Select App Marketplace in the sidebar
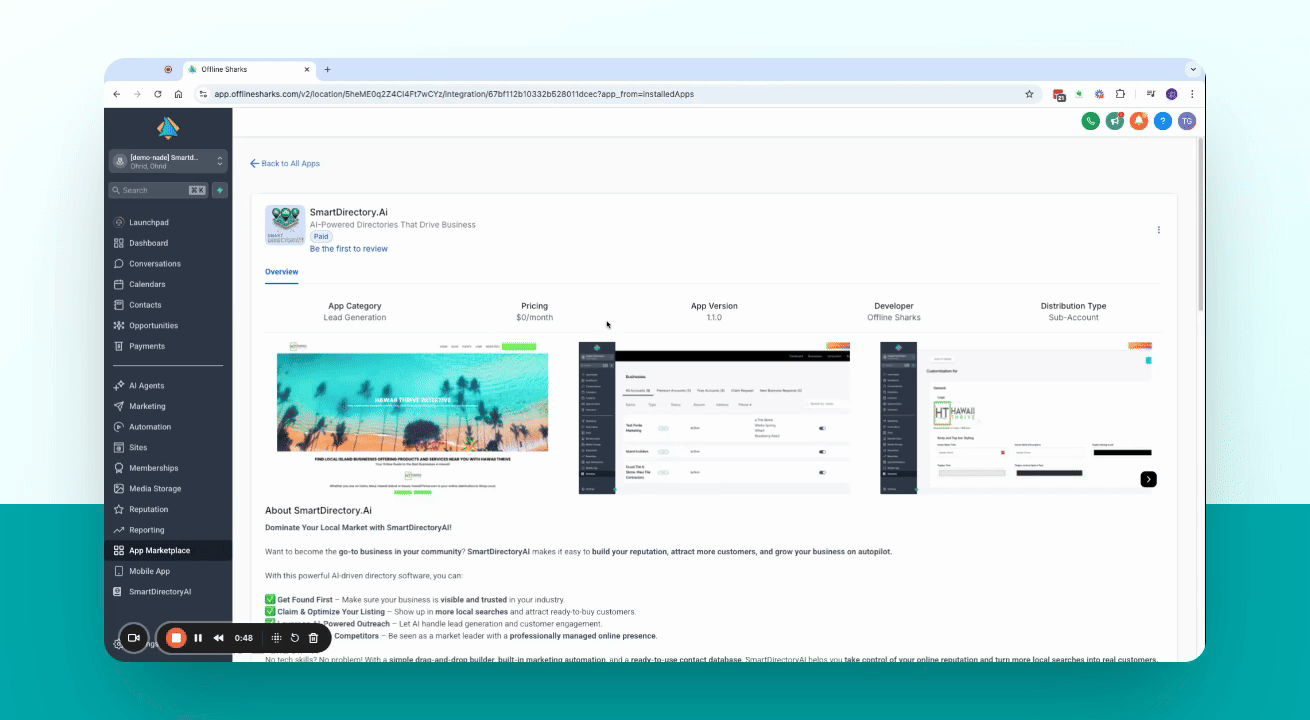This screenshot has width=1310, height=720. (x=168, y=550)
